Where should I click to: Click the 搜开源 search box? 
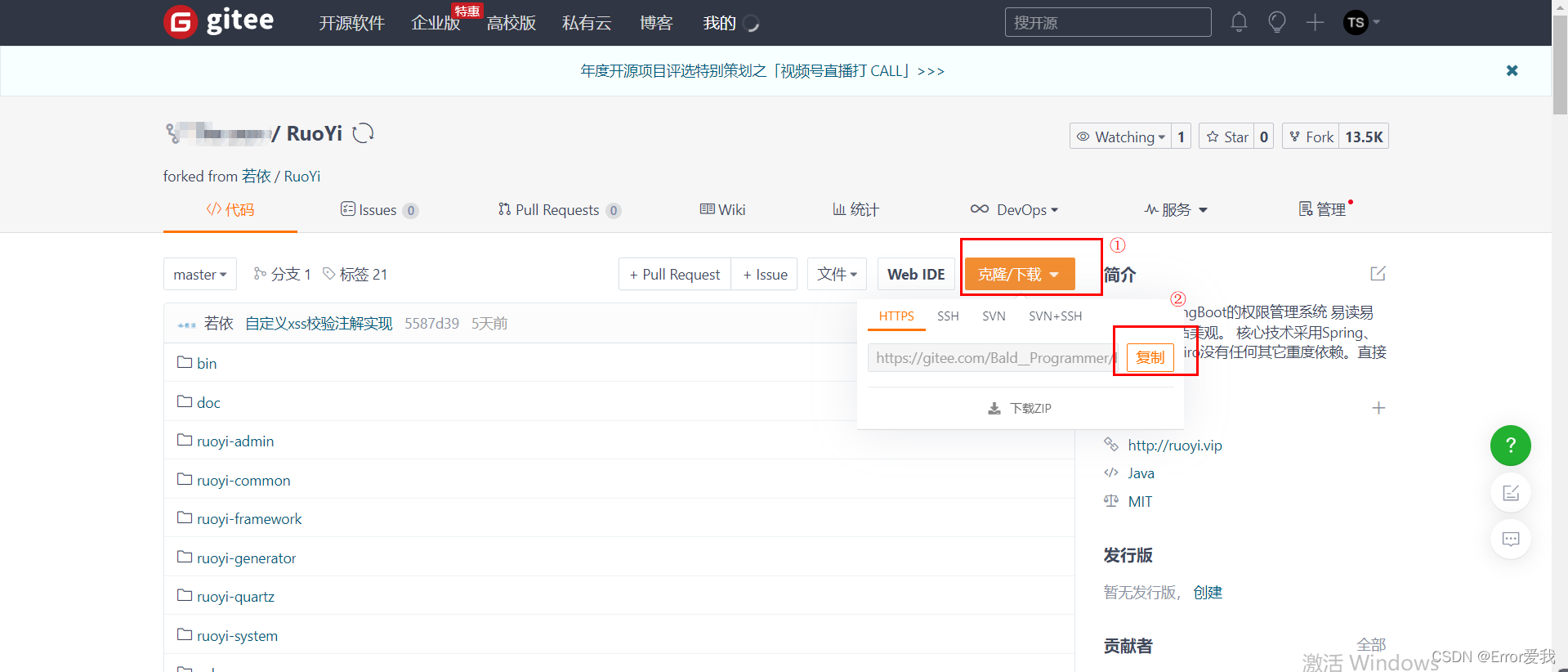click(1108, 22)
